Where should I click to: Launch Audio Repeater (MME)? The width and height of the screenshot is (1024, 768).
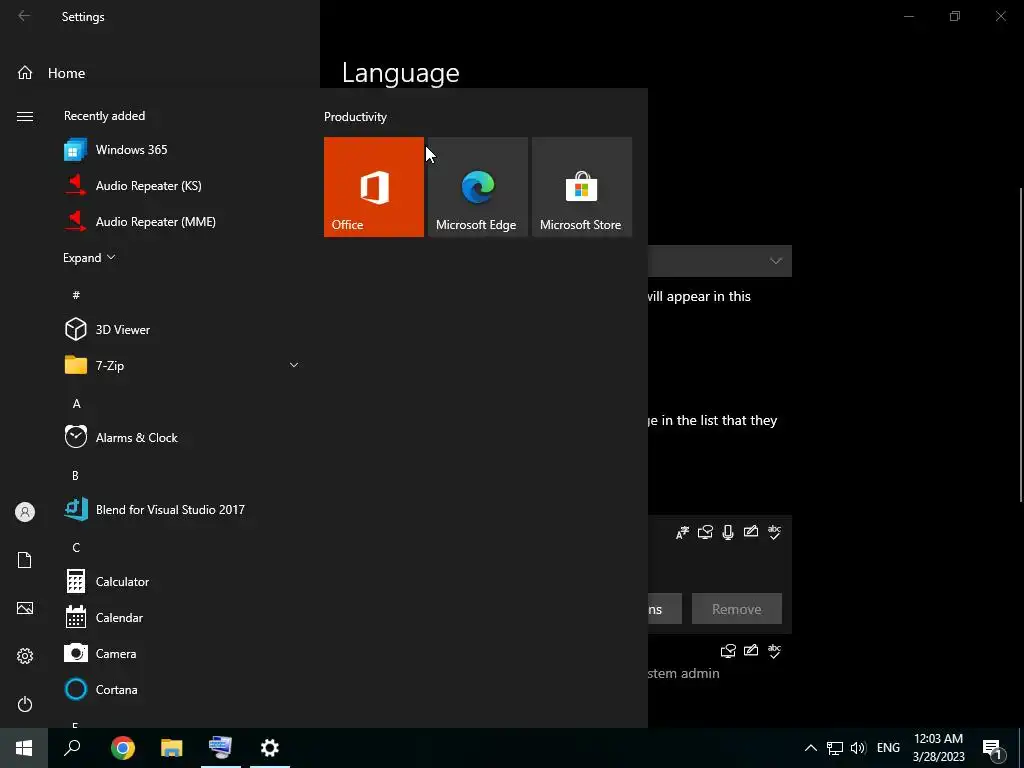(182, 221)
